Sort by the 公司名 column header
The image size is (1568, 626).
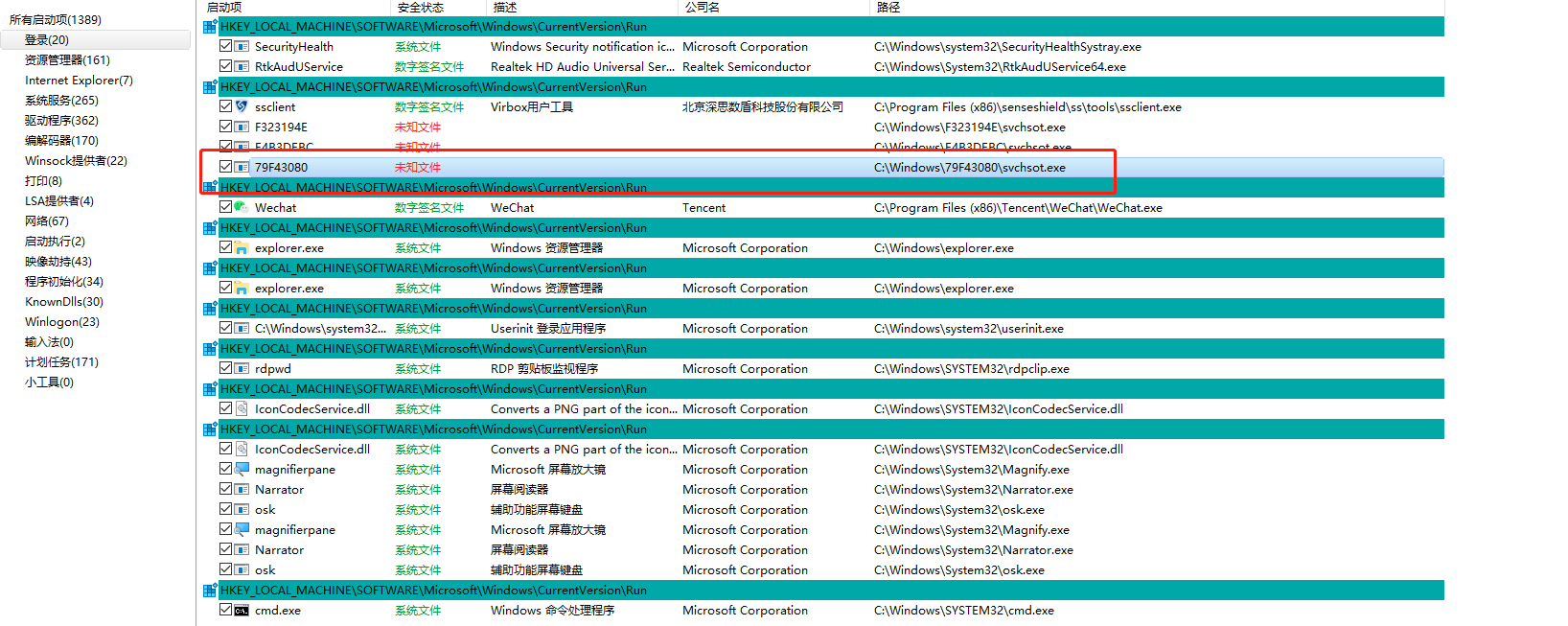click(703, 7)
